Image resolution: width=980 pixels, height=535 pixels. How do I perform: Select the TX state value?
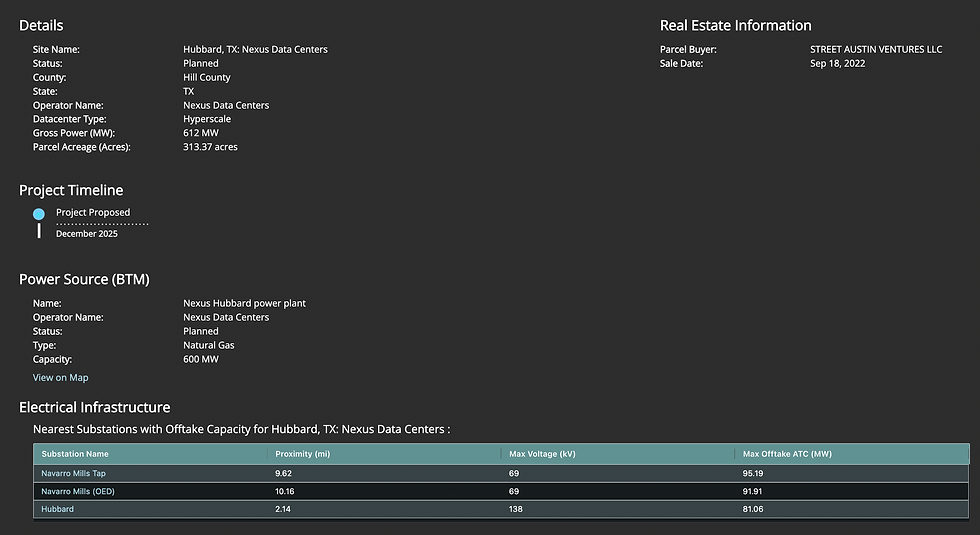(188, 91)
